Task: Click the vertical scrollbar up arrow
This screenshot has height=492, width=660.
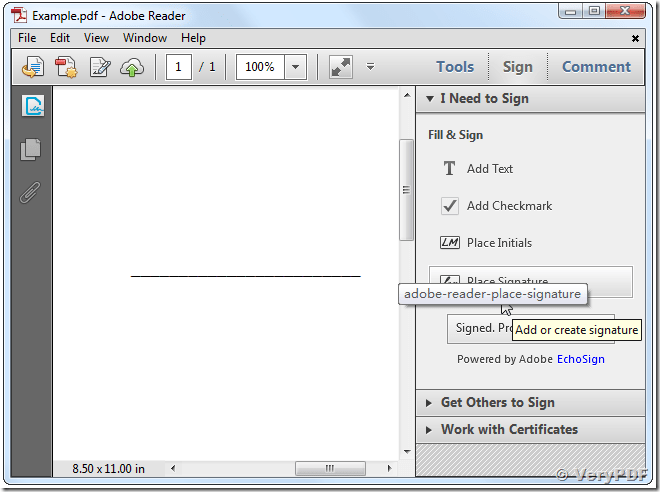Action: [407, 96]
